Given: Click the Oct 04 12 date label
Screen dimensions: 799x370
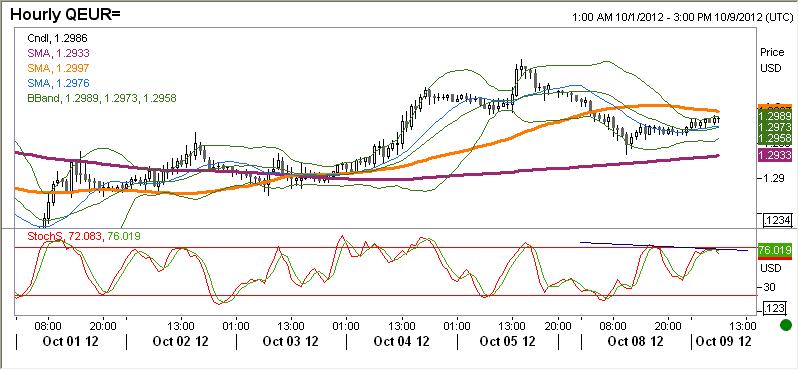Looking at the screenshot, I should 402,341.
